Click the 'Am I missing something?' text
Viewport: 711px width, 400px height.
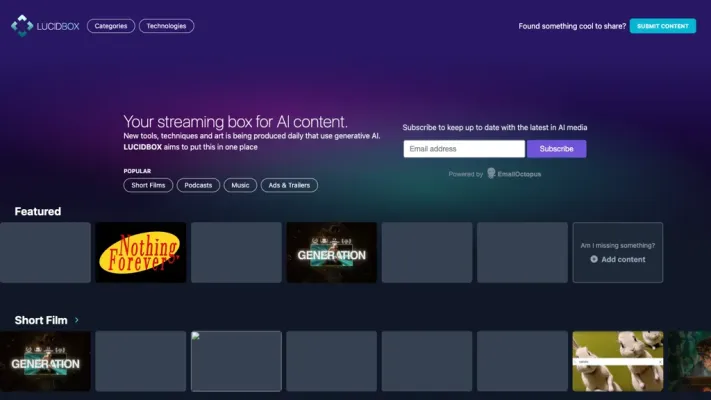pyautogui.click(x=618, y=245)
